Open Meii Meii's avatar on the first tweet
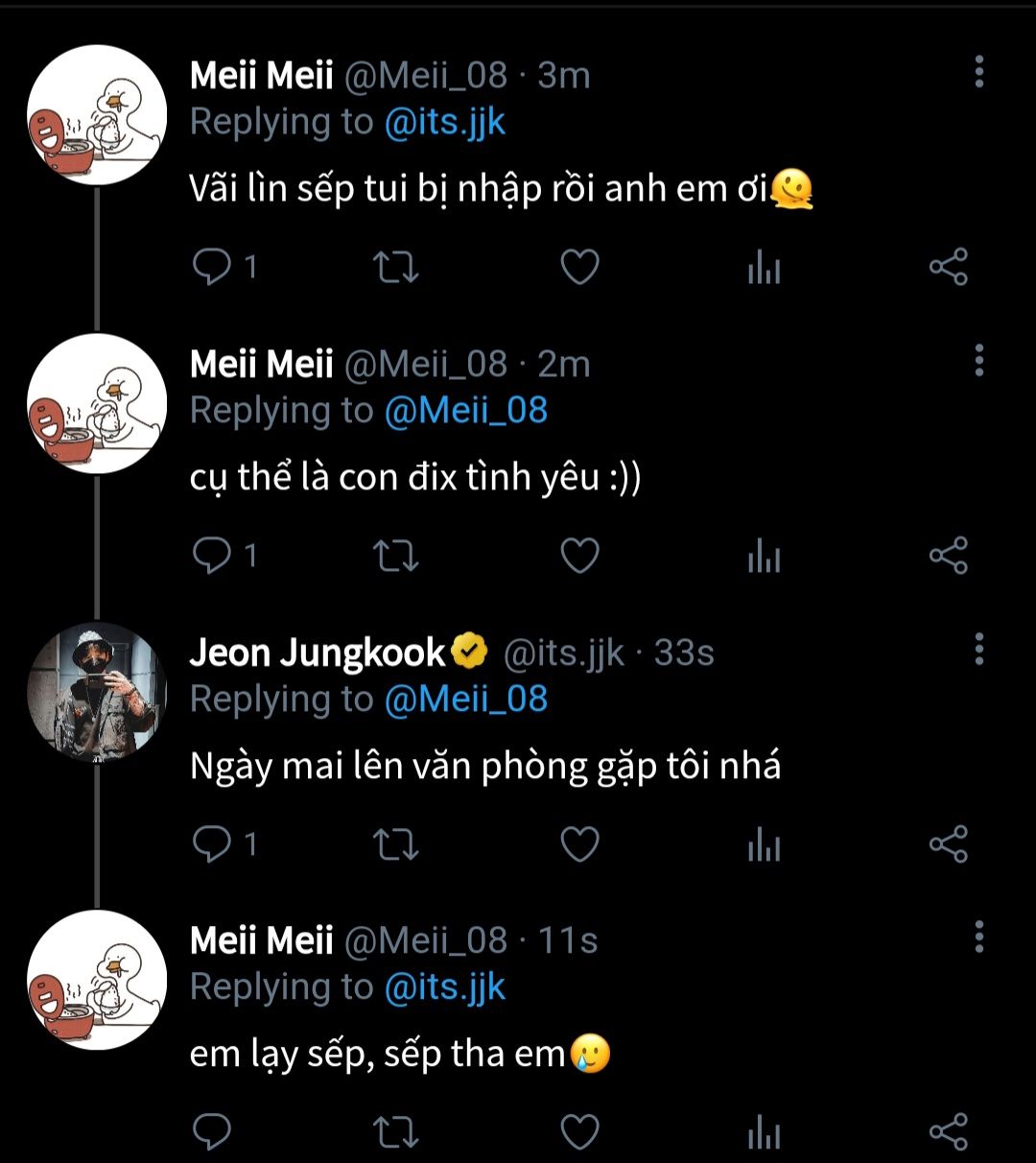This screenshot has width=1036, height=1163. (97, 115)
